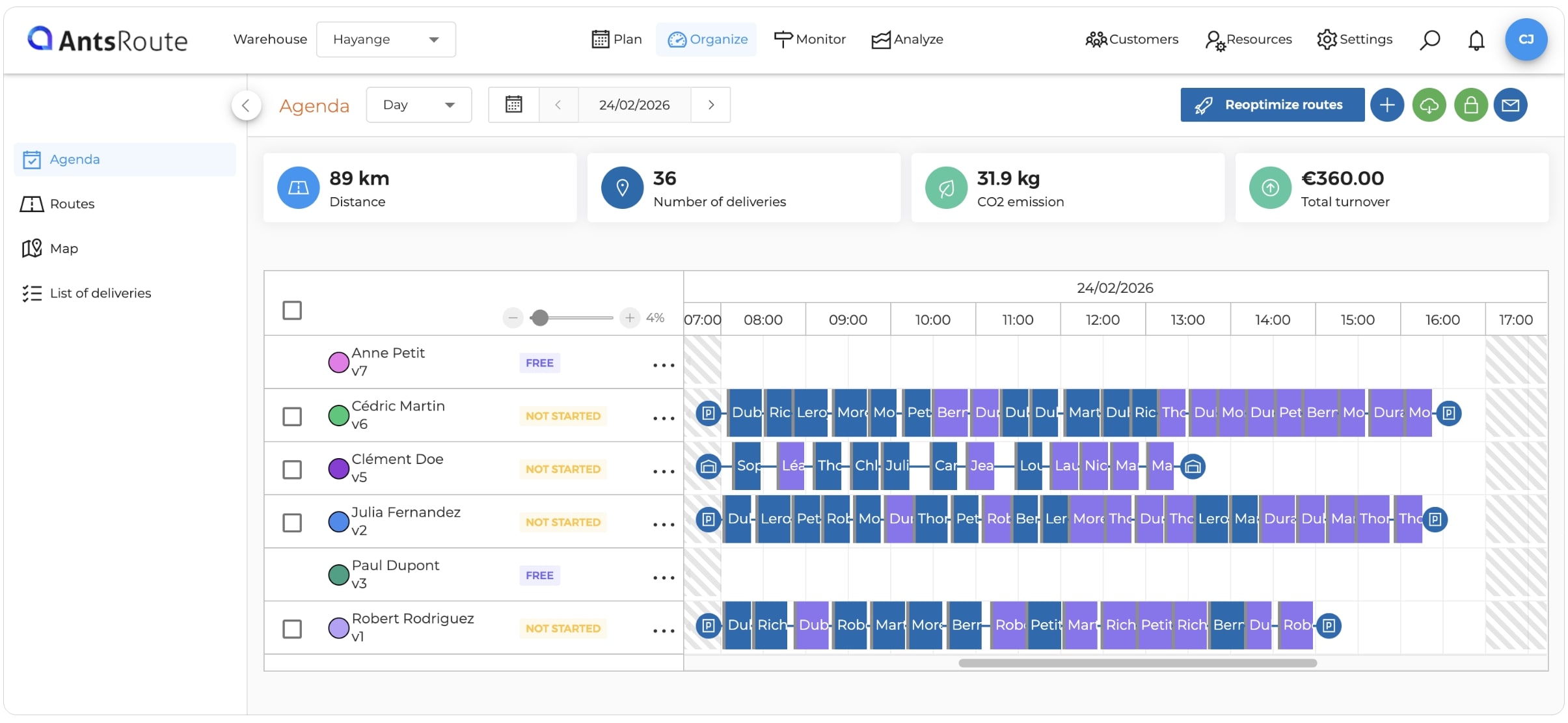Click the depot icon ending Clément Doe's route
This screenshot has width=1568, height=723.
pos(1193,467)
